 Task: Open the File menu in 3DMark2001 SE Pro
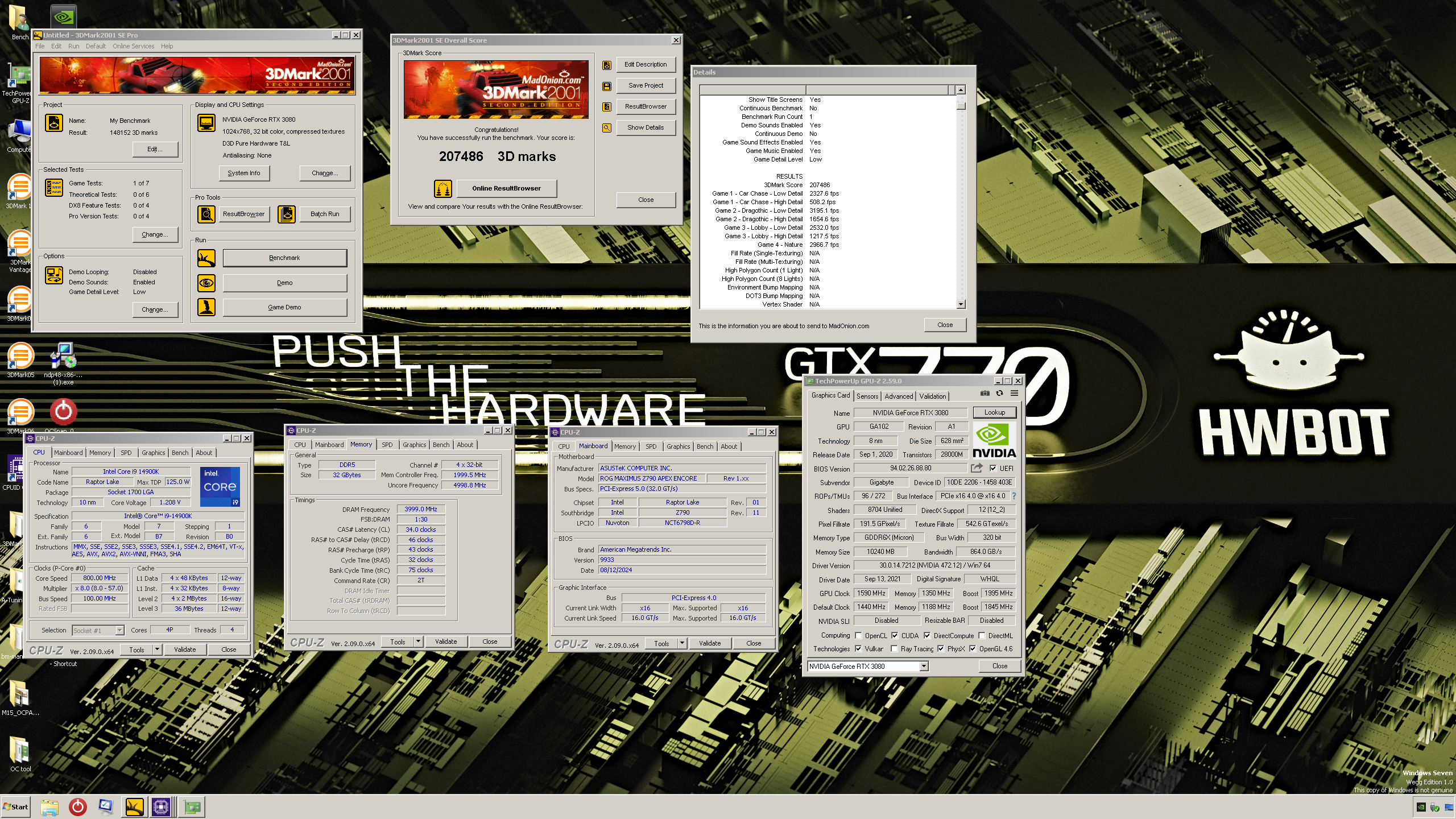click(40, 46)
